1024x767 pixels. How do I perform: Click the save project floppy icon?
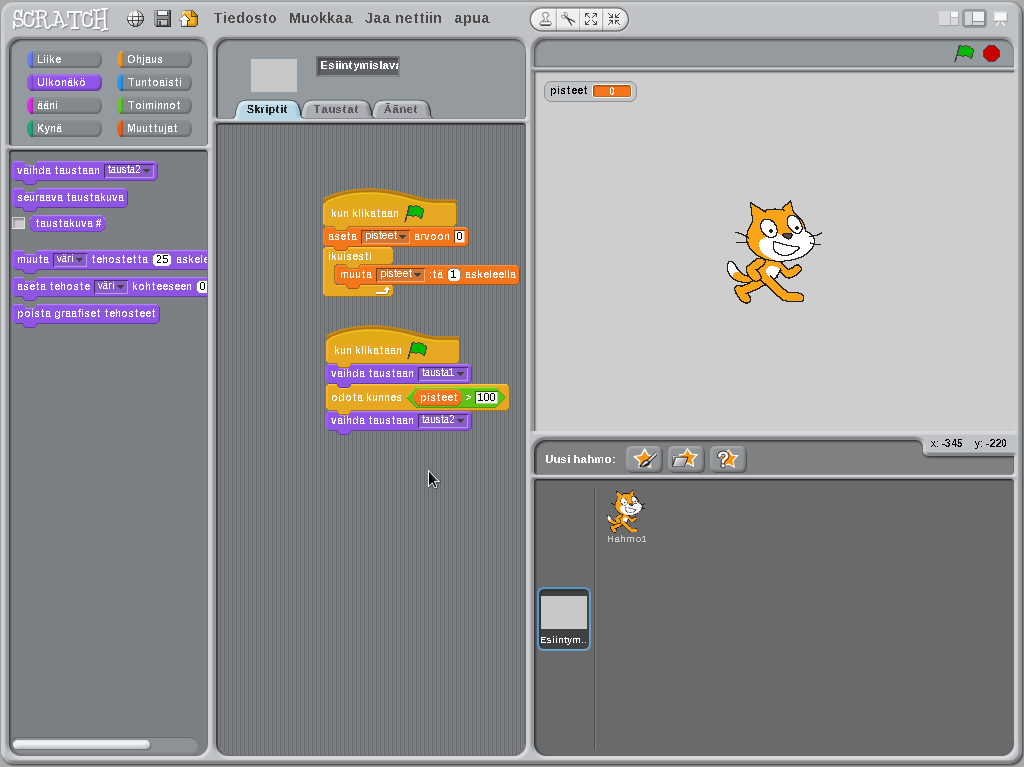coord(163,19)
